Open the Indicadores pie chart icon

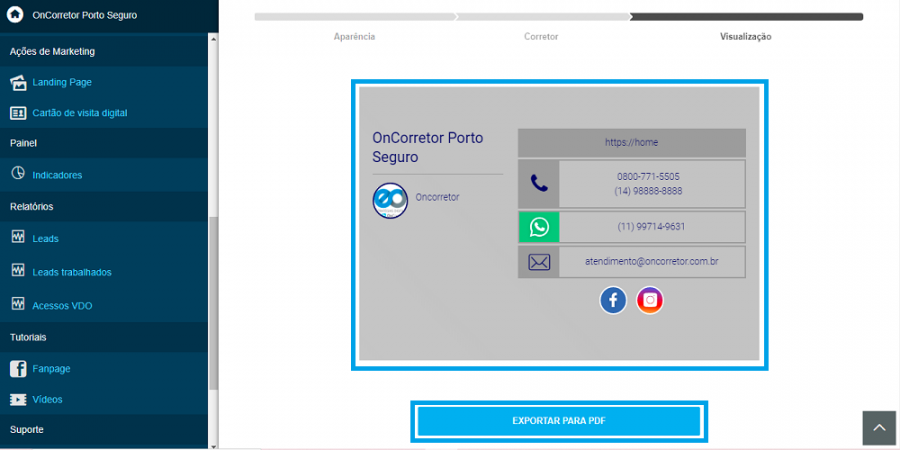18,173
